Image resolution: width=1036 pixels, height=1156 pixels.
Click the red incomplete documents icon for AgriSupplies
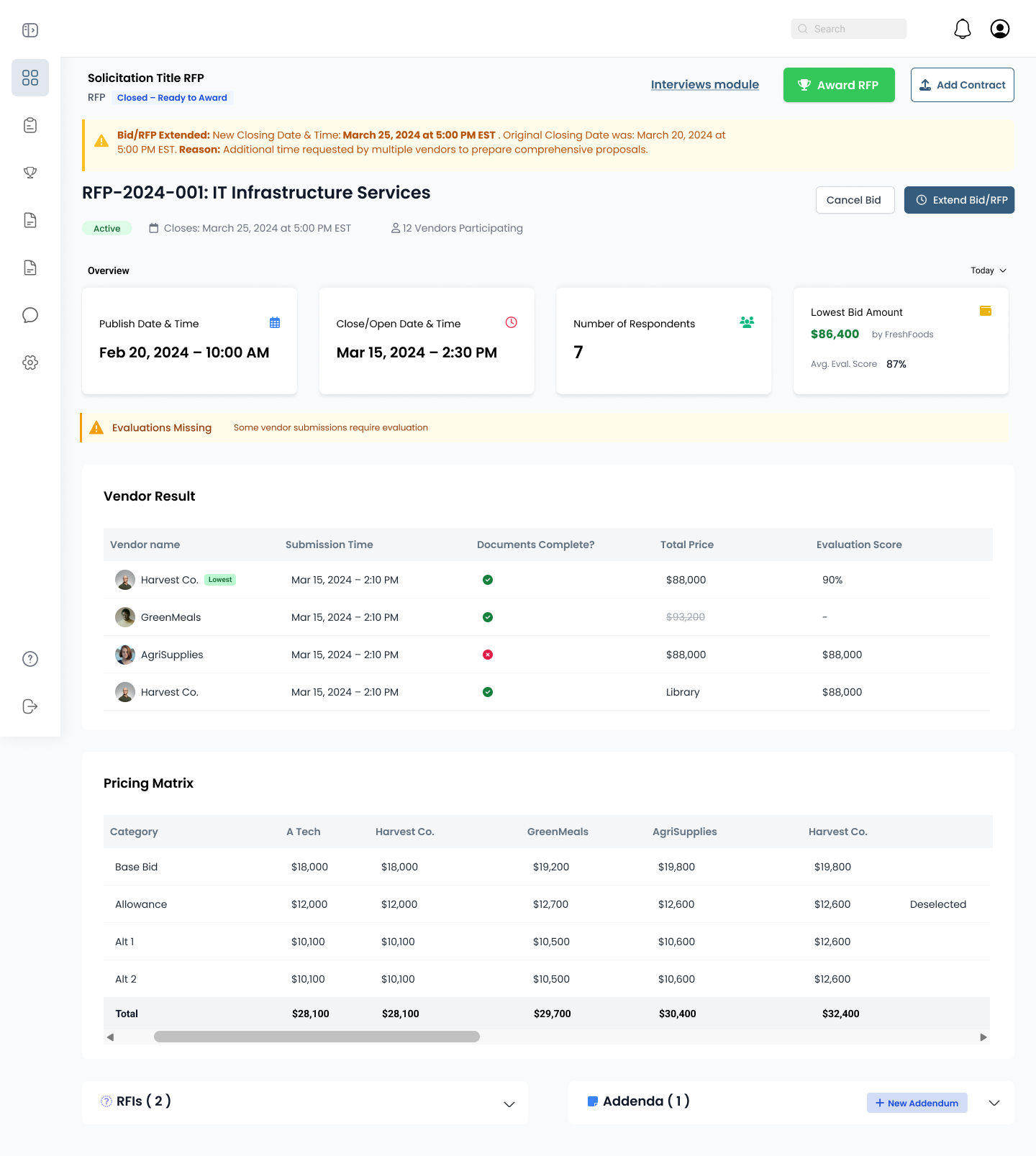(488, 655)
